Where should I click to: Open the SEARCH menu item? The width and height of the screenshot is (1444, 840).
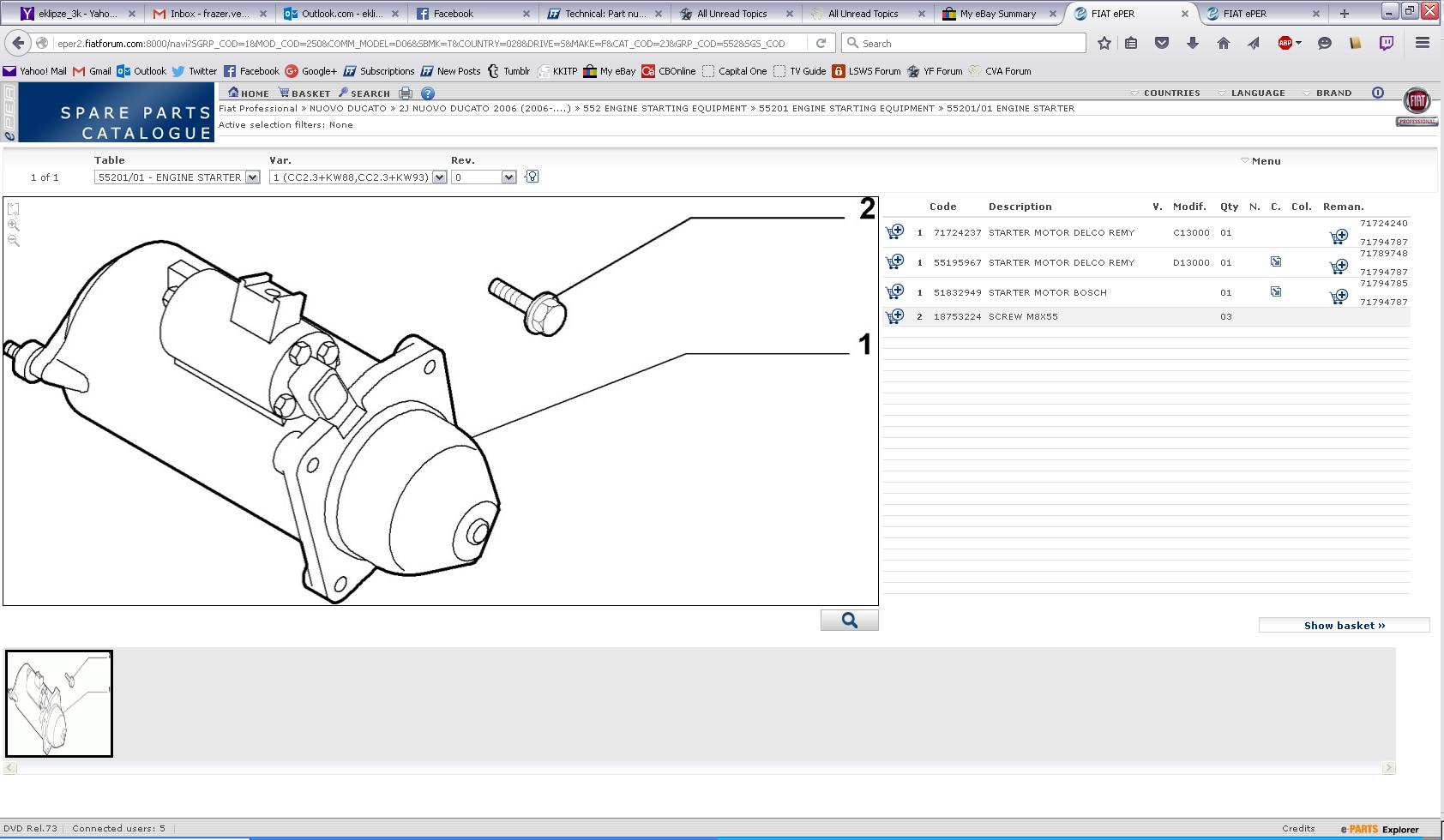(x=364, y=93)
